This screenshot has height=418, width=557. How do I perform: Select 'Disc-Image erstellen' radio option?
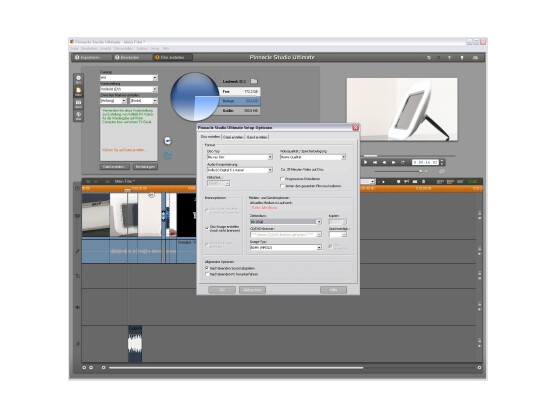coord(207,228)
